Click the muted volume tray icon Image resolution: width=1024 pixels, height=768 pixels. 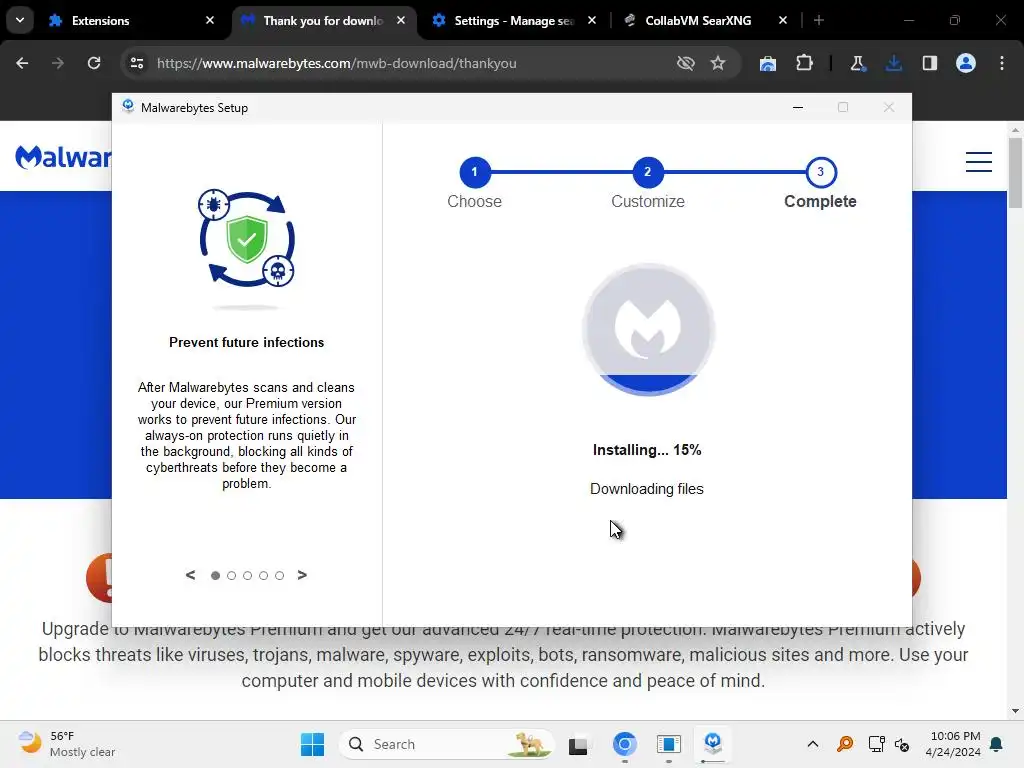tap(902, 744)
